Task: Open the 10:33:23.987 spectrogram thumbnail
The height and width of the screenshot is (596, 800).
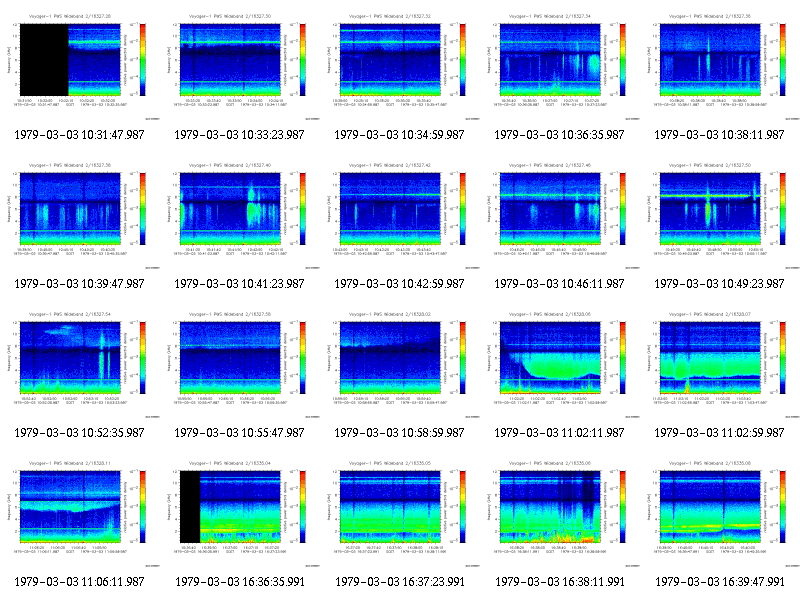Action: [x=240, y=66]
